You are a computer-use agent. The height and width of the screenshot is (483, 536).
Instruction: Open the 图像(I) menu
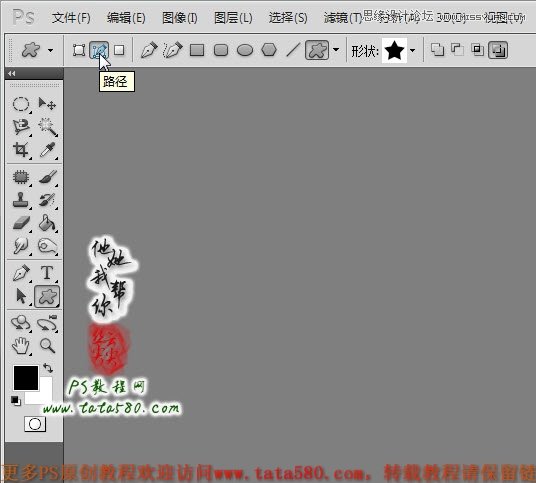pos(180,17)
